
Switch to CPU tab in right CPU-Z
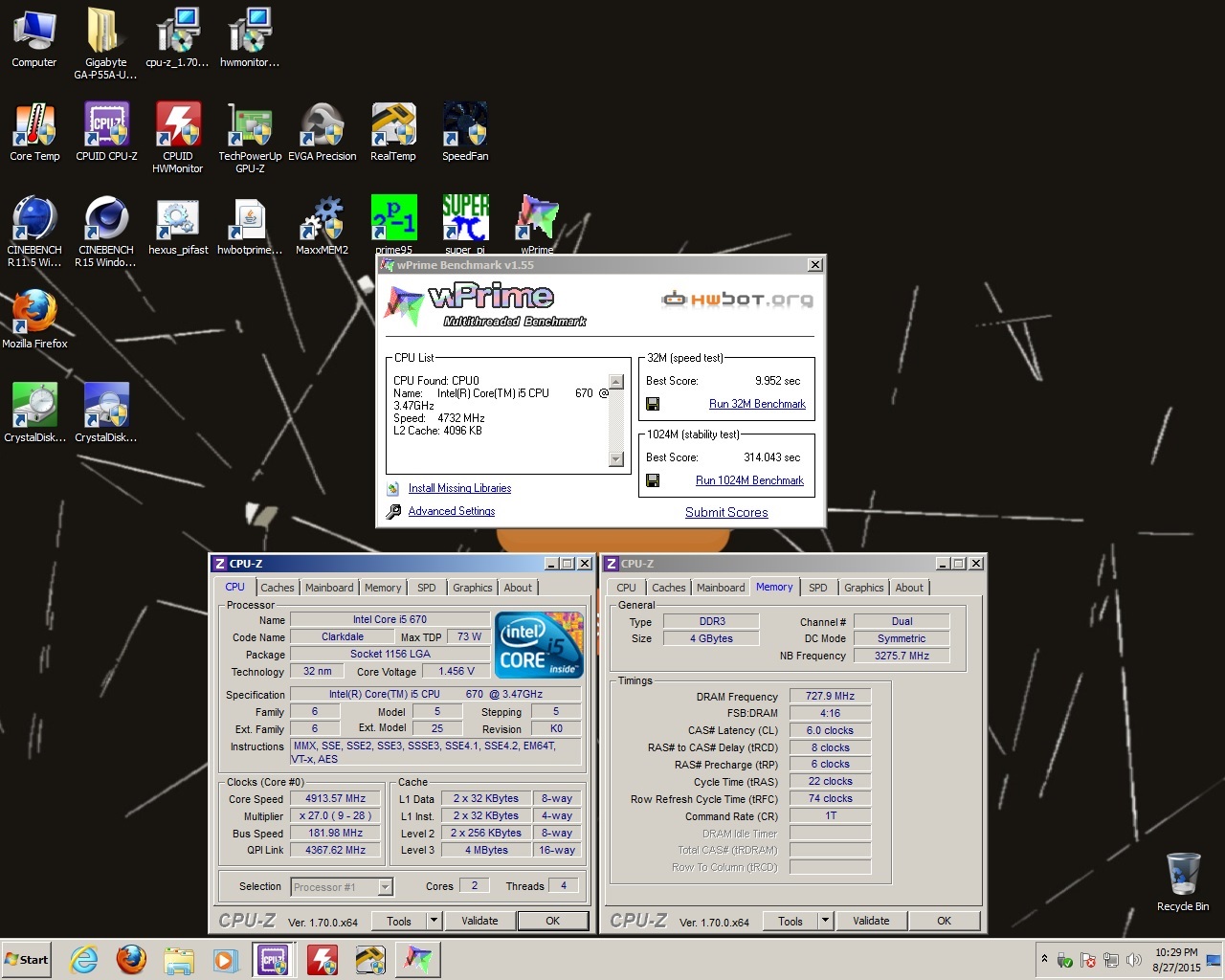[x=626, y=588]
